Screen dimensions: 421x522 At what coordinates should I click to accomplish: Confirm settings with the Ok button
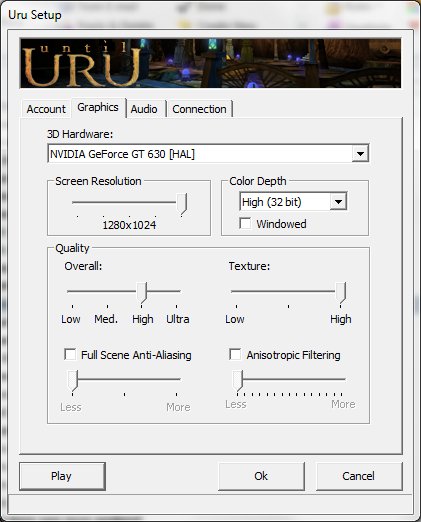(x=261, y=476)
